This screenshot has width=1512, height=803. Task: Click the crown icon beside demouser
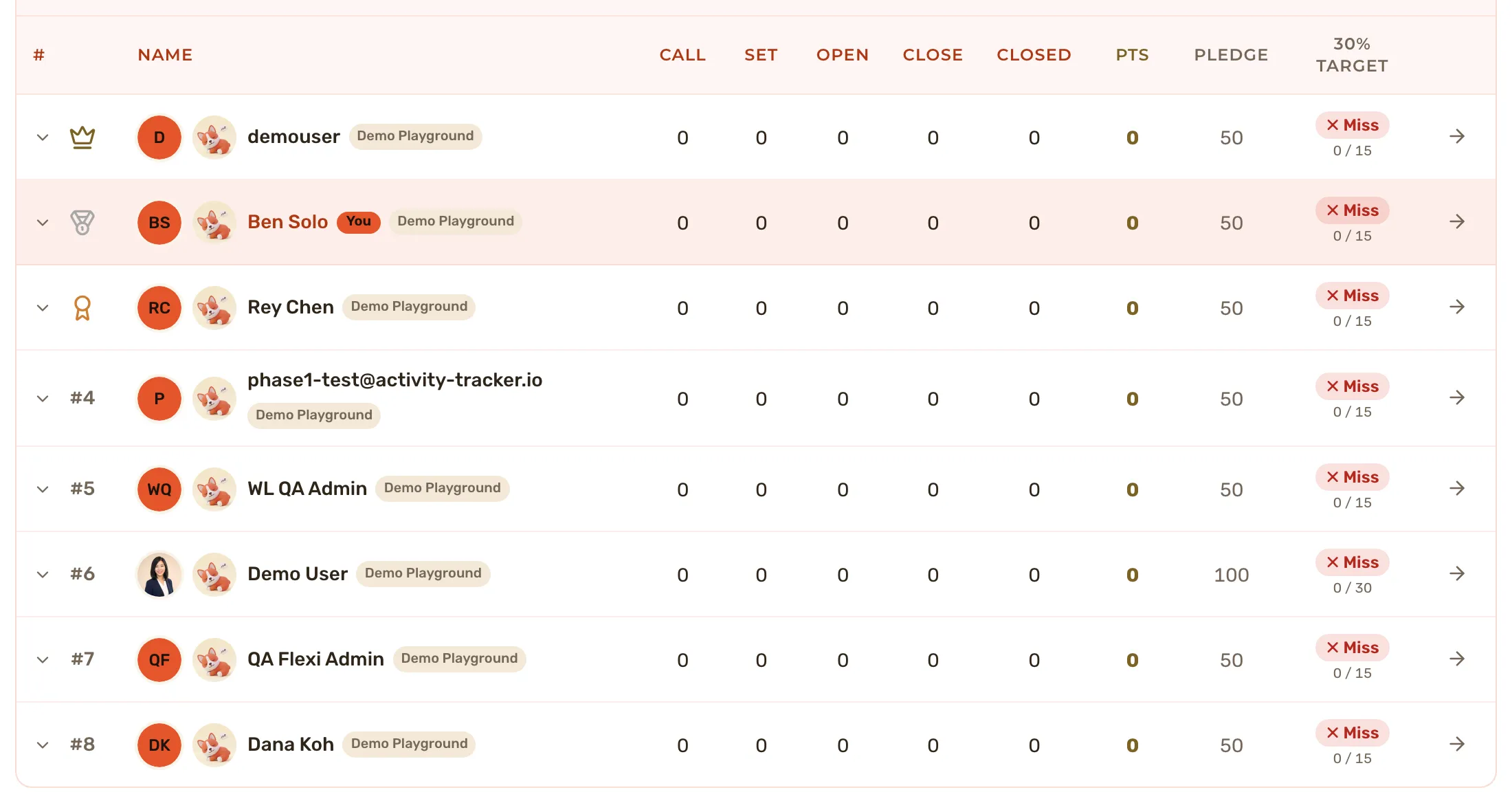coord(82,137)
